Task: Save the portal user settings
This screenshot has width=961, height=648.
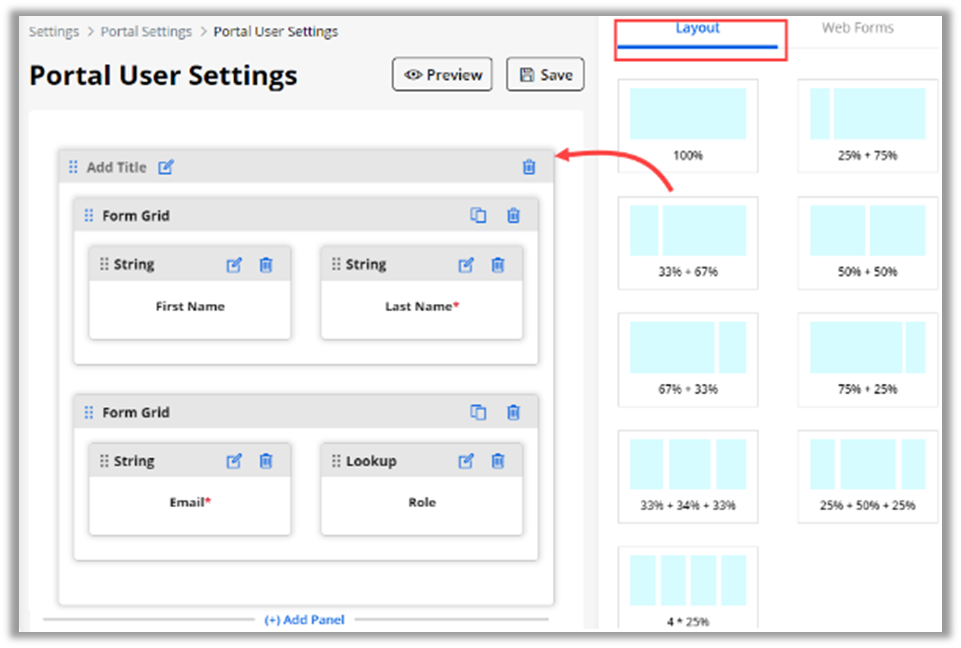Action: tap(545, 75)
